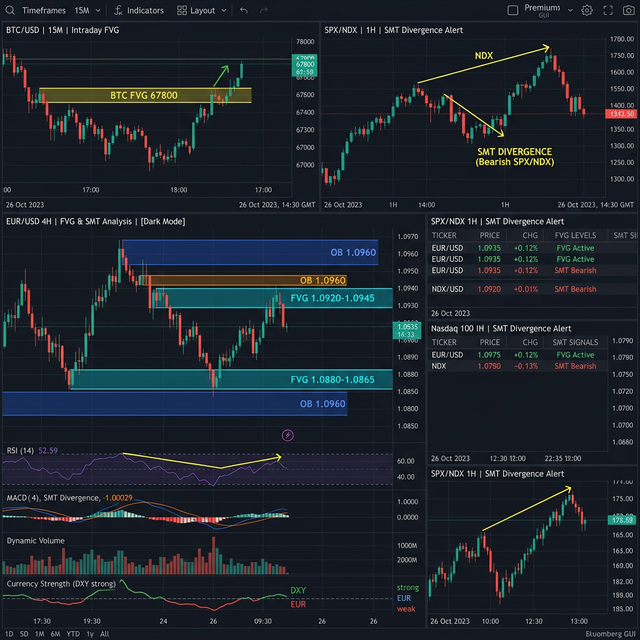The height and width of the screenshot is (640, 640).
Task: Open the Indicators menu
Action: pyautogui.click(x=139, y=11)
